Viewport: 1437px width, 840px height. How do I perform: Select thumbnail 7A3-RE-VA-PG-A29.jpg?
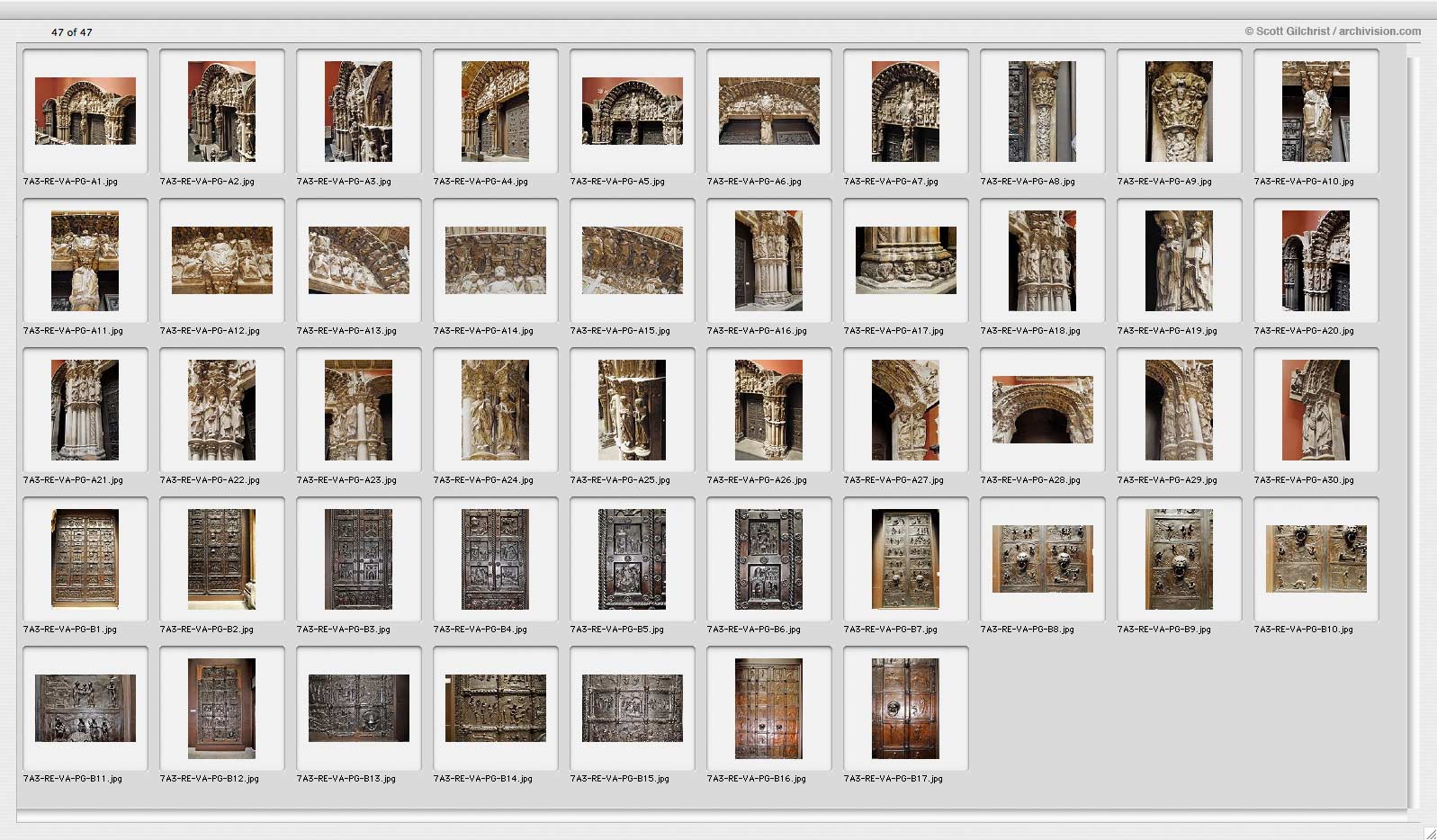point(1180,409)
